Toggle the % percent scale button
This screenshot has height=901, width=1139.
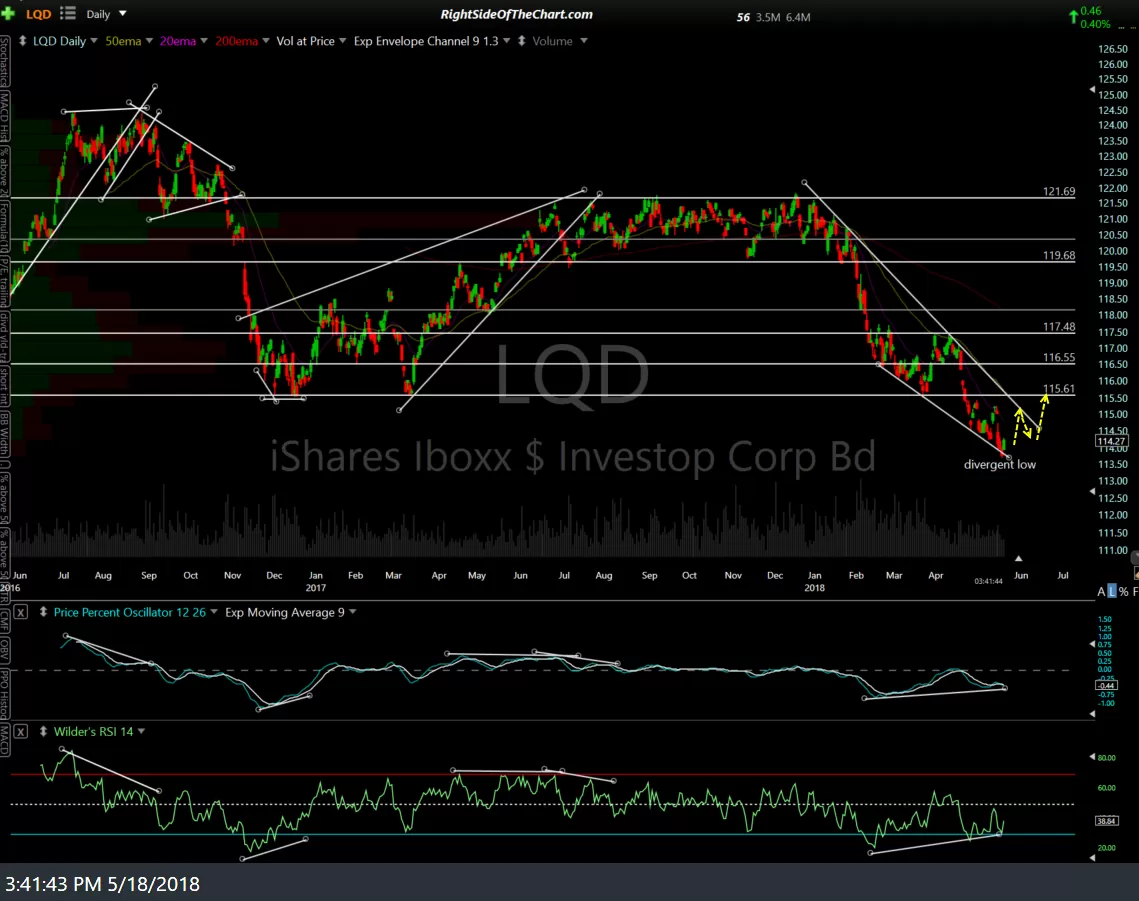point(1124,591)
